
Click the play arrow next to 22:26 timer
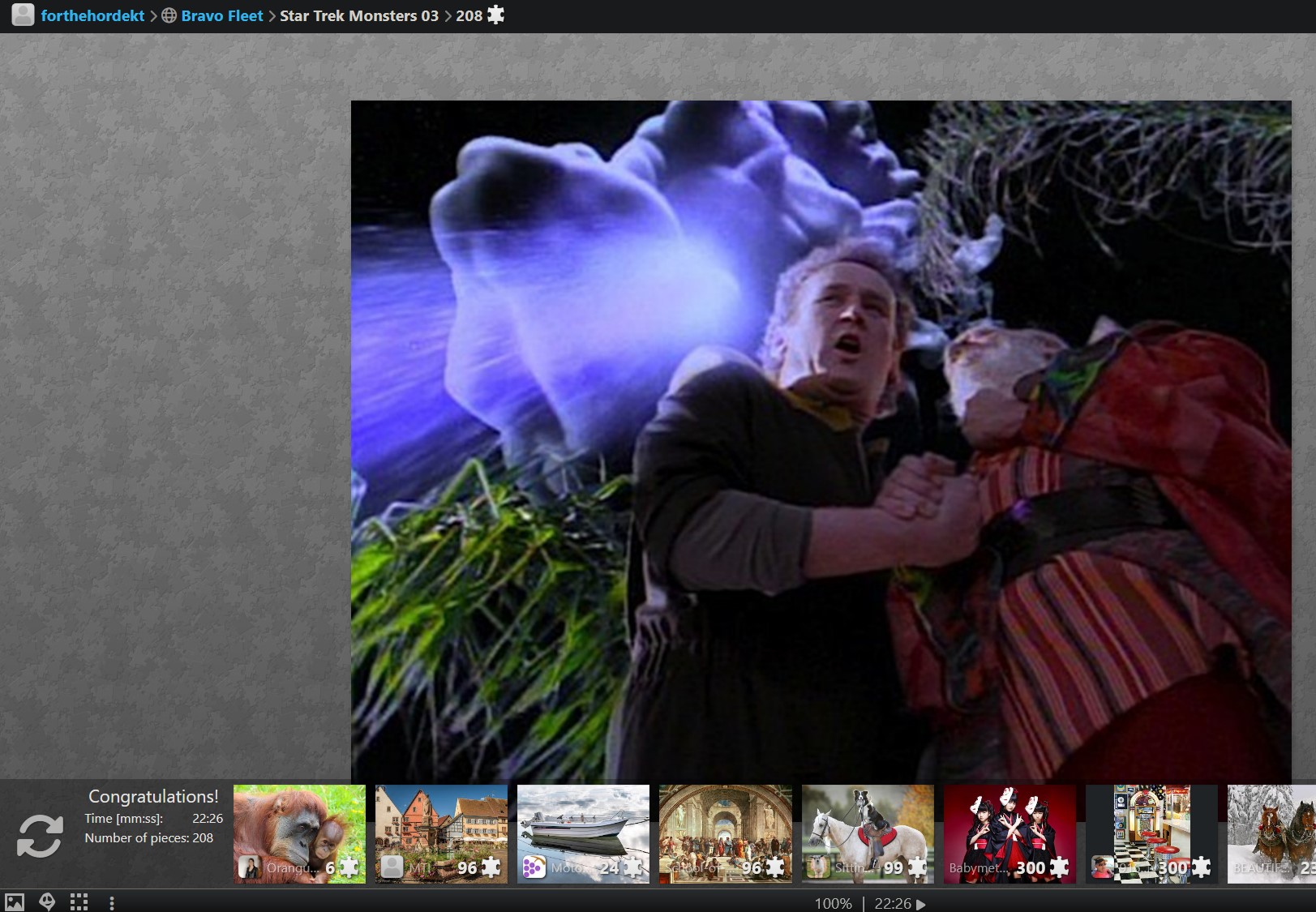click(920, 904)
